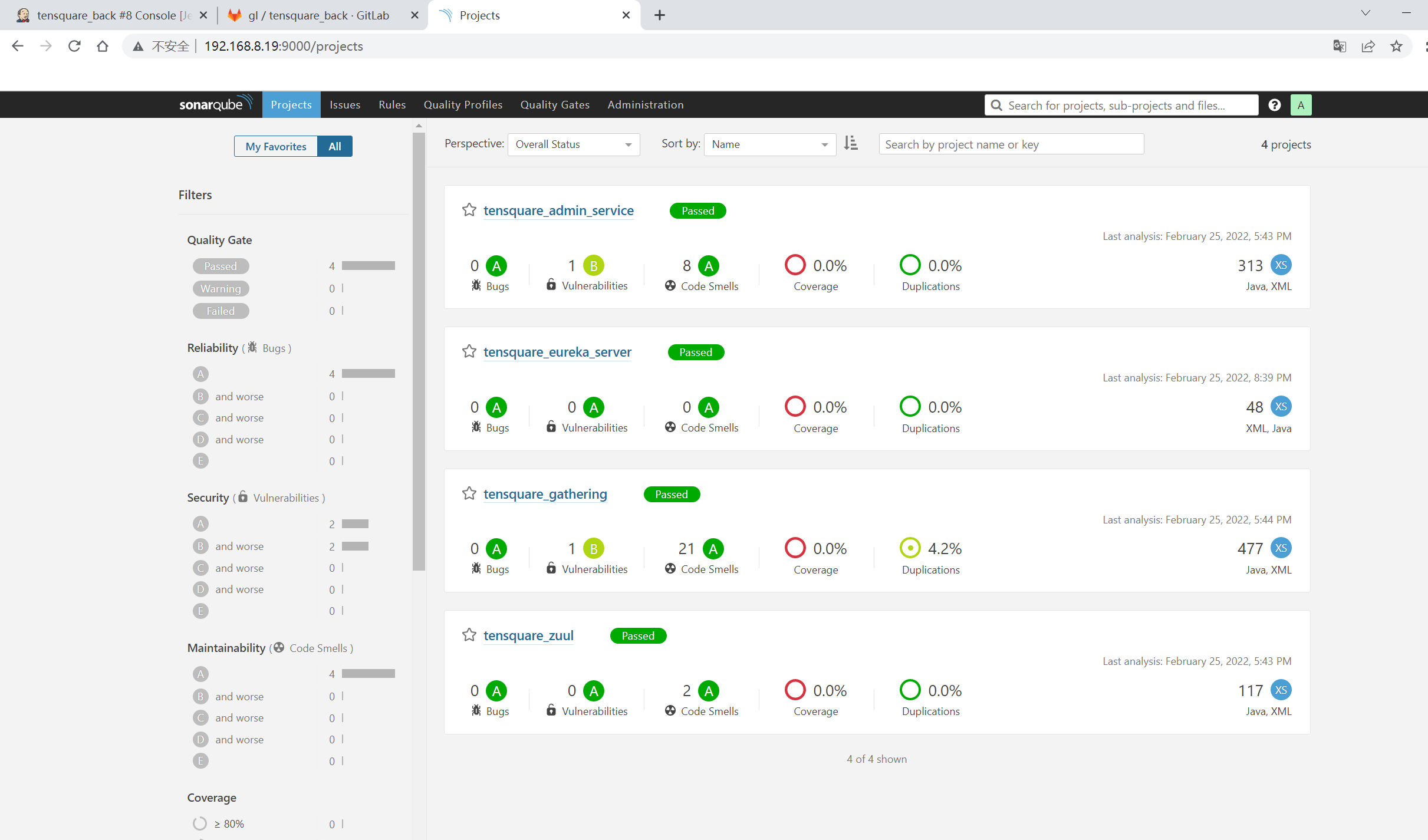Click the Bugs A rating of tensquare_admin_service
This screenshot has width=1428, height=840.
[496, 266]
